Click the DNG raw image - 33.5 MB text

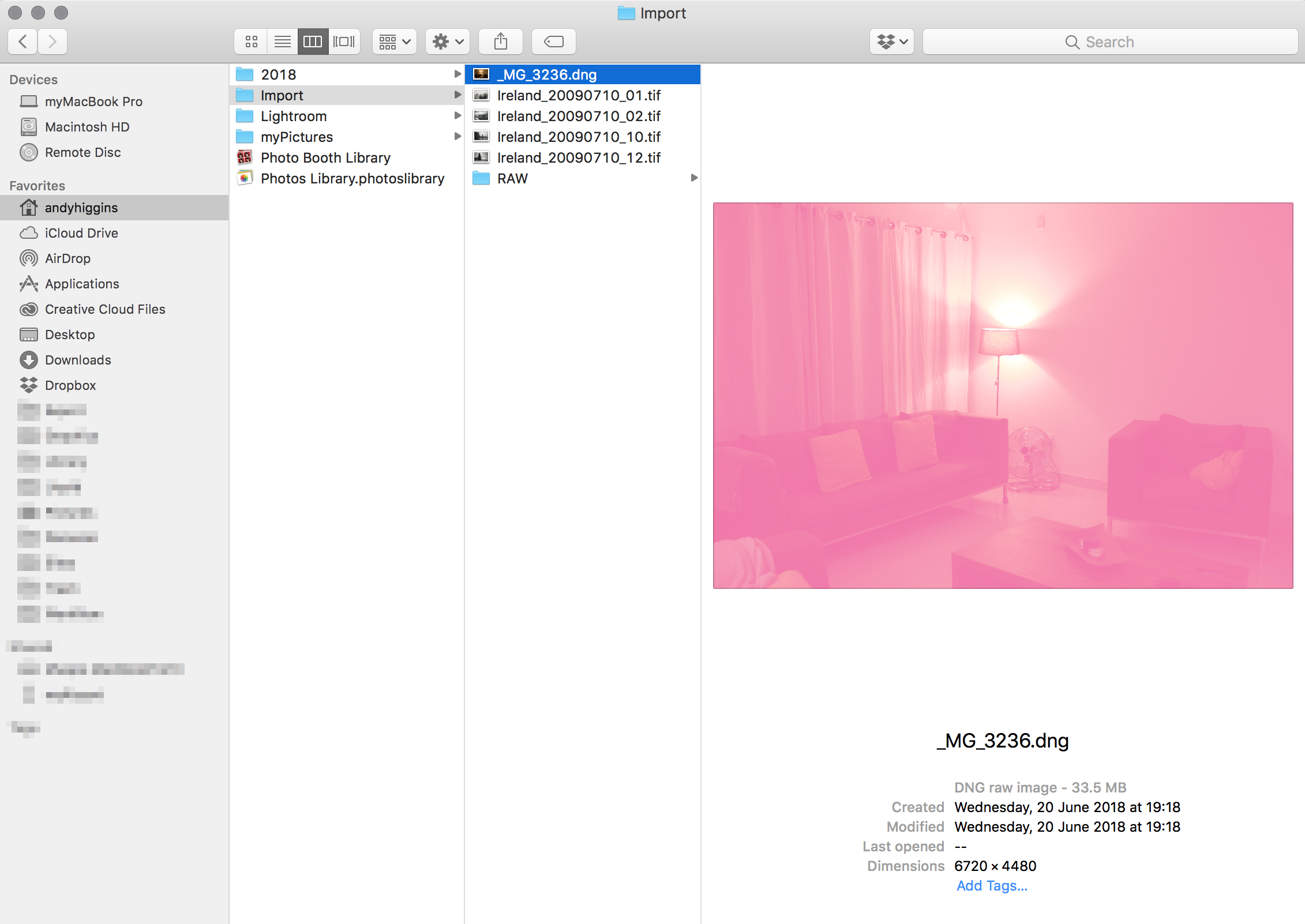point(1040,787)
